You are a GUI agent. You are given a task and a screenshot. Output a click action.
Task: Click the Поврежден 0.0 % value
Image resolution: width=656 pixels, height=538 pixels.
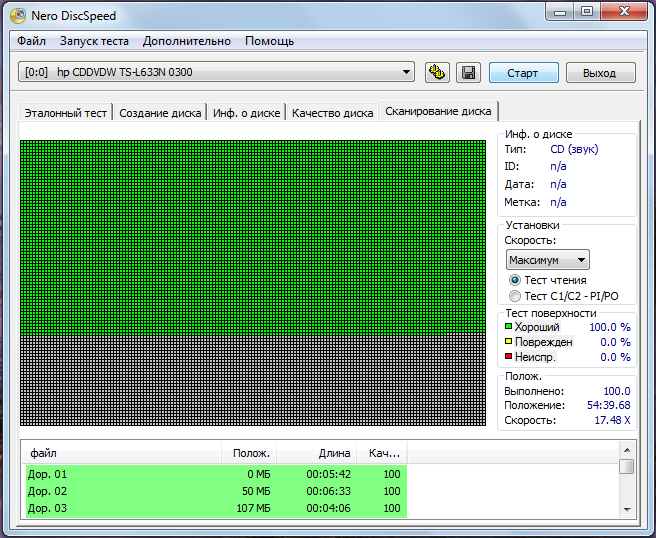[x=615, y=342]
